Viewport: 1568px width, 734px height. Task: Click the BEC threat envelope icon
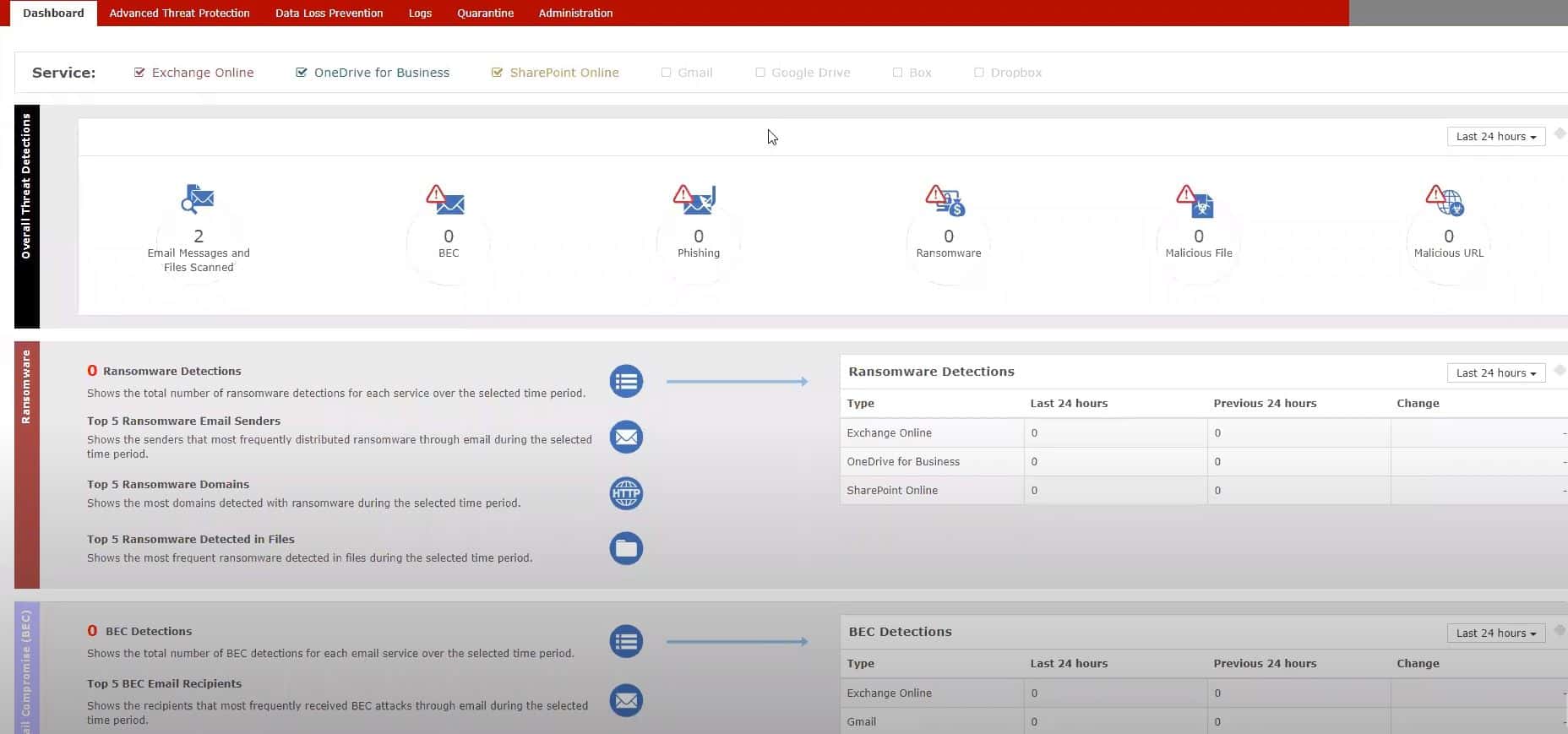tap(445, 199)
